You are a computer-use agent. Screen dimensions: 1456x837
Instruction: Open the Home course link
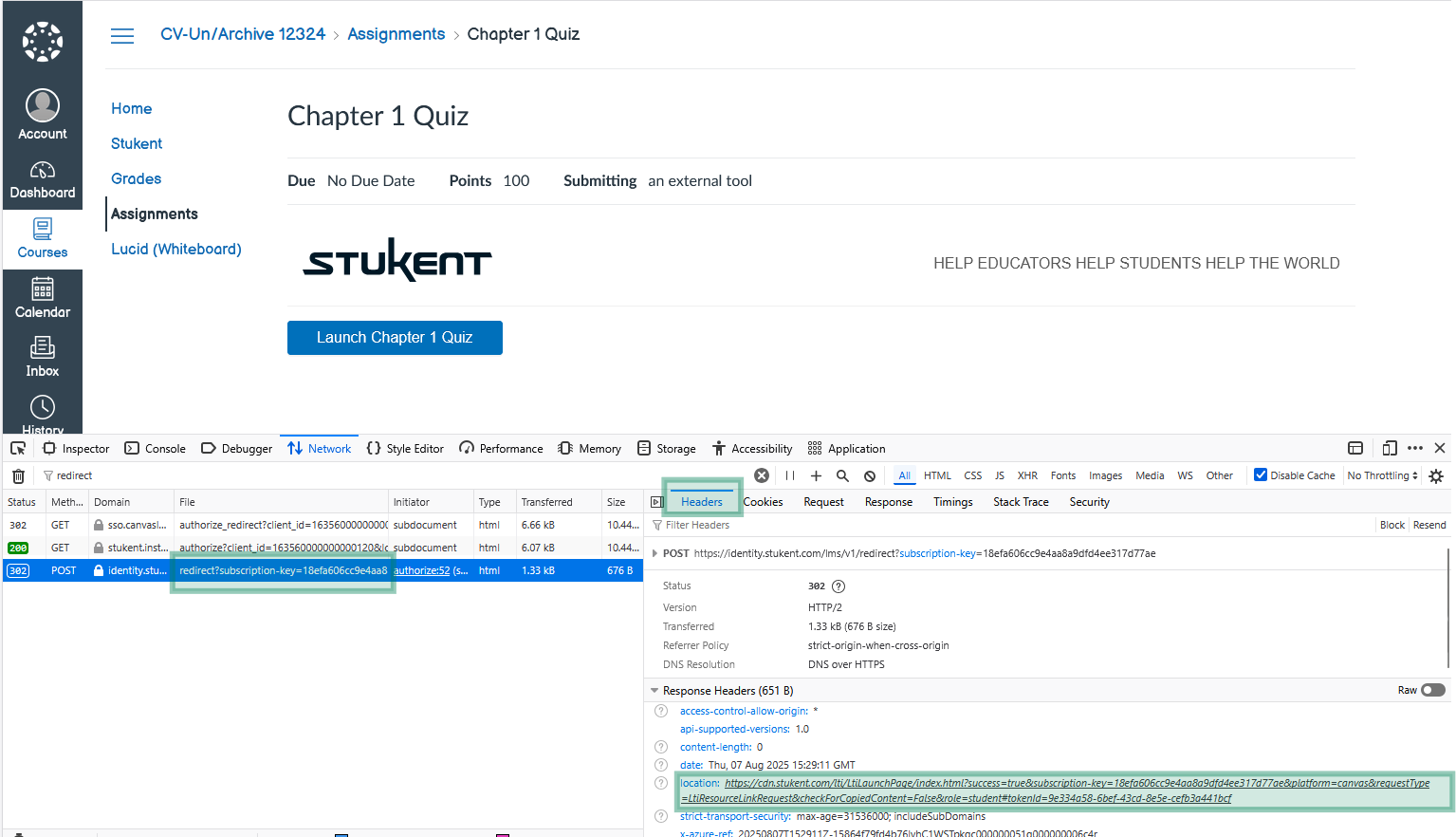132,108
